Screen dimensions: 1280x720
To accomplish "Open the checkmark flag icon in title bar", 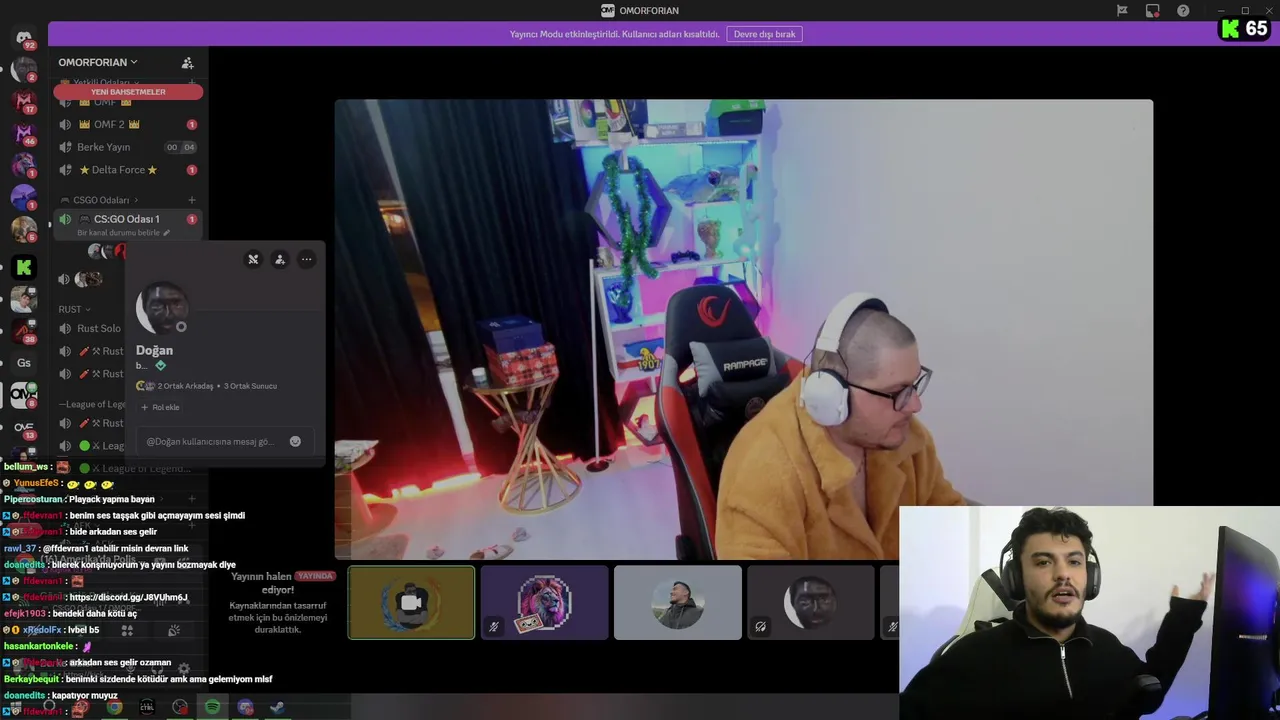I will point(1122,11).
